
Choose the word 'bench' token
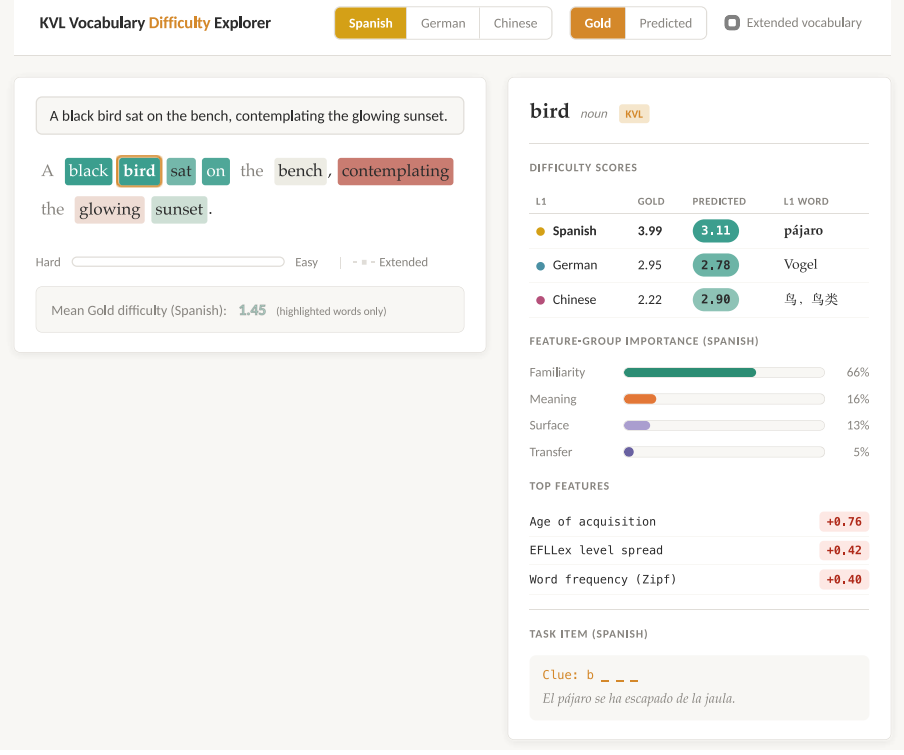pos(300,171)
